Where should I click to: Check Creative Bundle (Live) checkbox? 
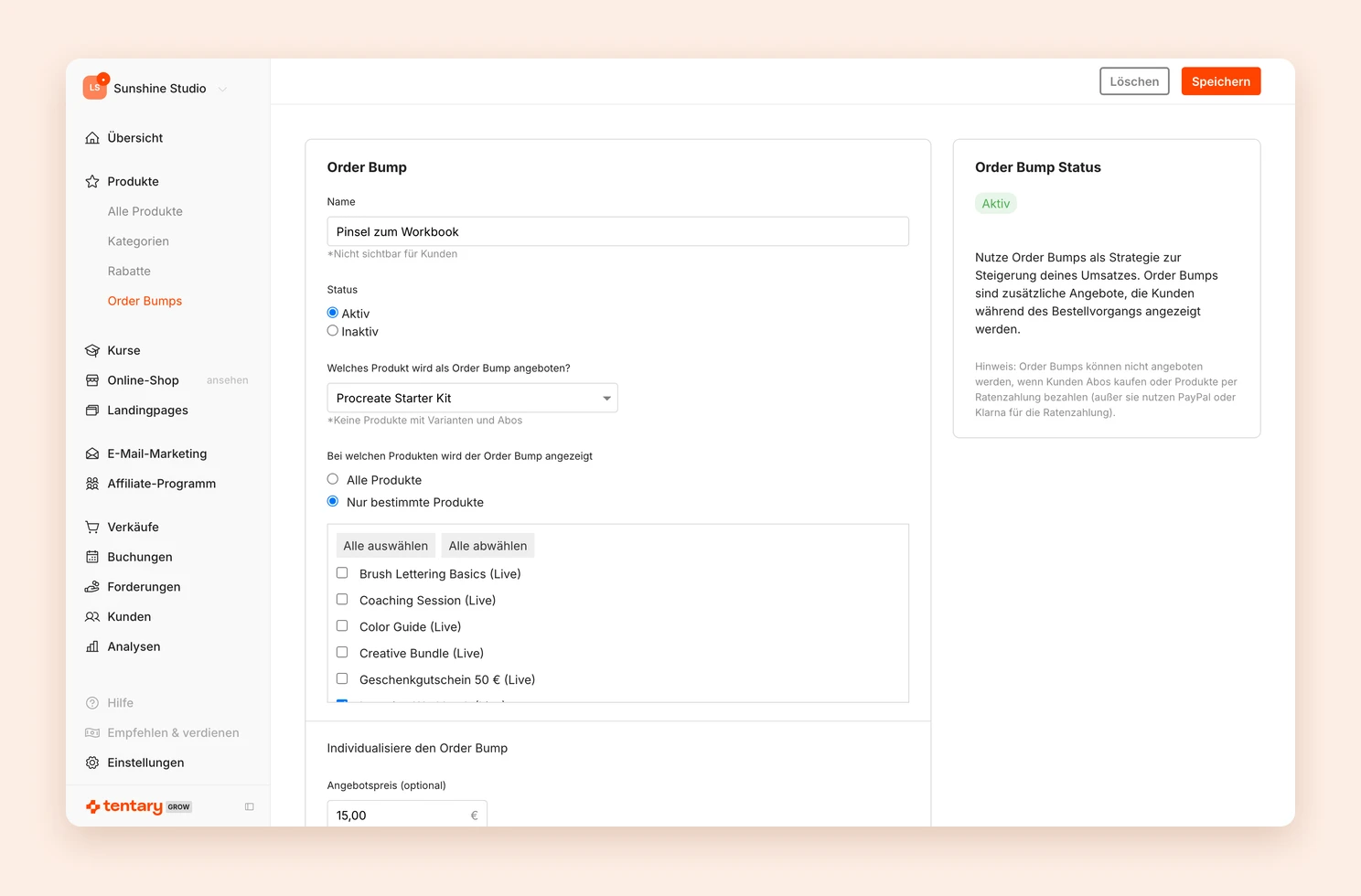pos(342,653)
